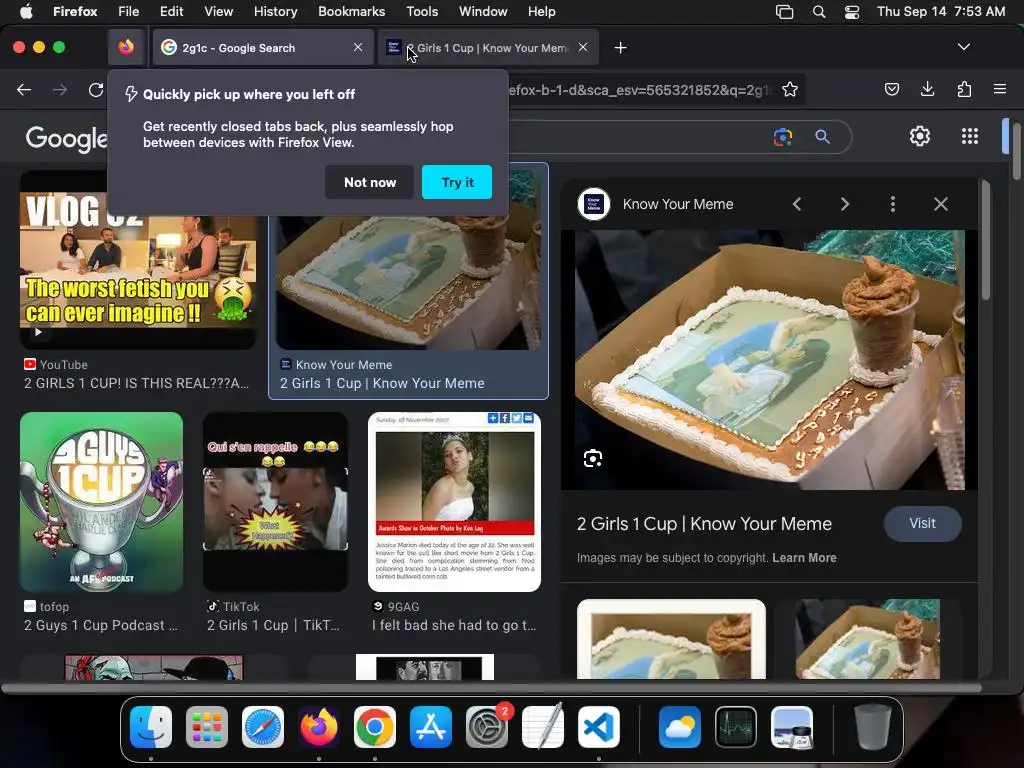
Task: Bookmark this page with the star icon
Action: pyautogui.click(x=790, y=89)
